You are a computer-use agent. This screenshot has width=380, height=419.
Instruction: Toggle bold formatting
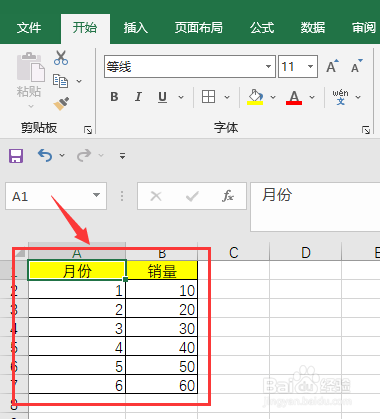[x=114, y=97]
